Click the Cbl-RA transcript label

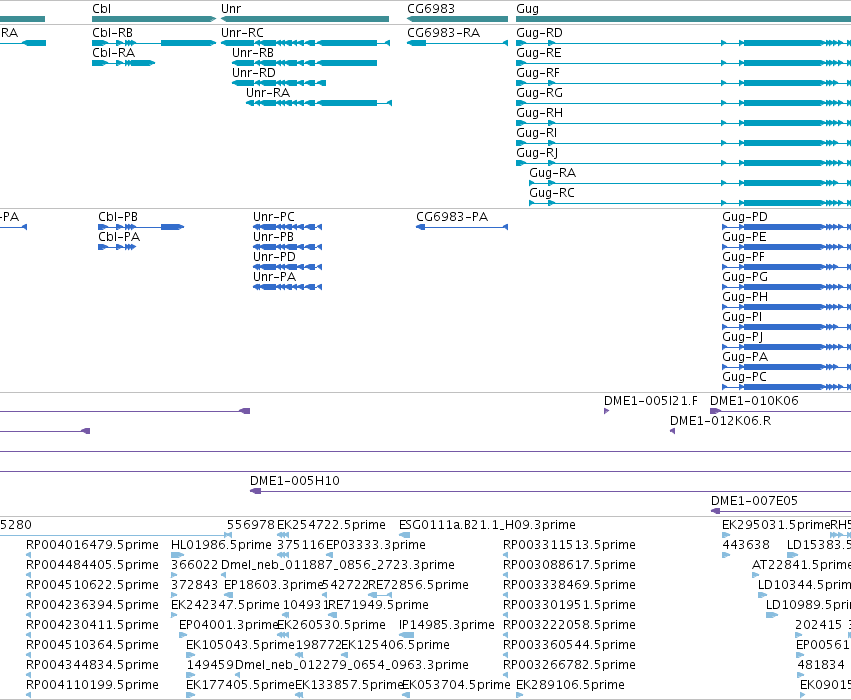(x=113, y=53)
